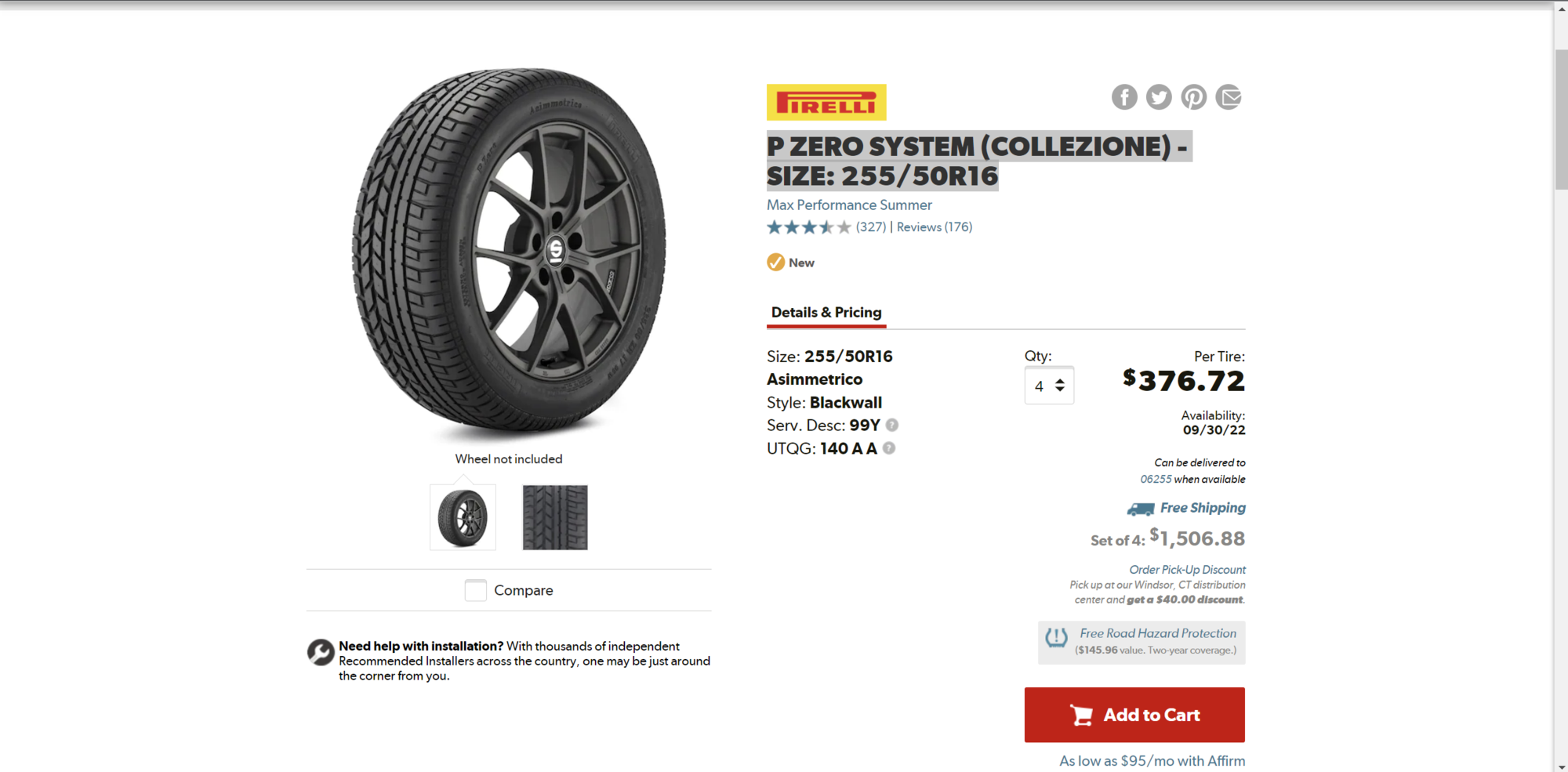Open the Serv. Desc 99Y help tooltip

click(x=892, y=425)
